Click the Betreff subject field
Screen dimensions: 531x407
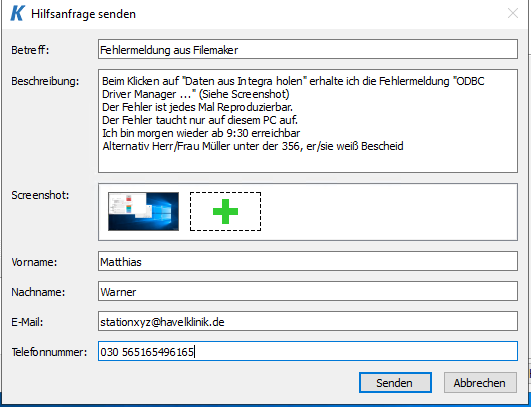coord(308,49)
